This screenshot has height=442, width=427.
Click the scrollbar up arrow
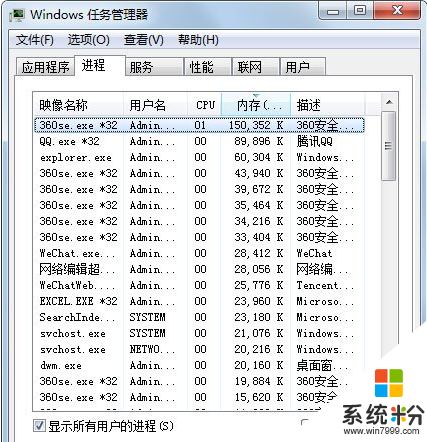coord(389,102)
